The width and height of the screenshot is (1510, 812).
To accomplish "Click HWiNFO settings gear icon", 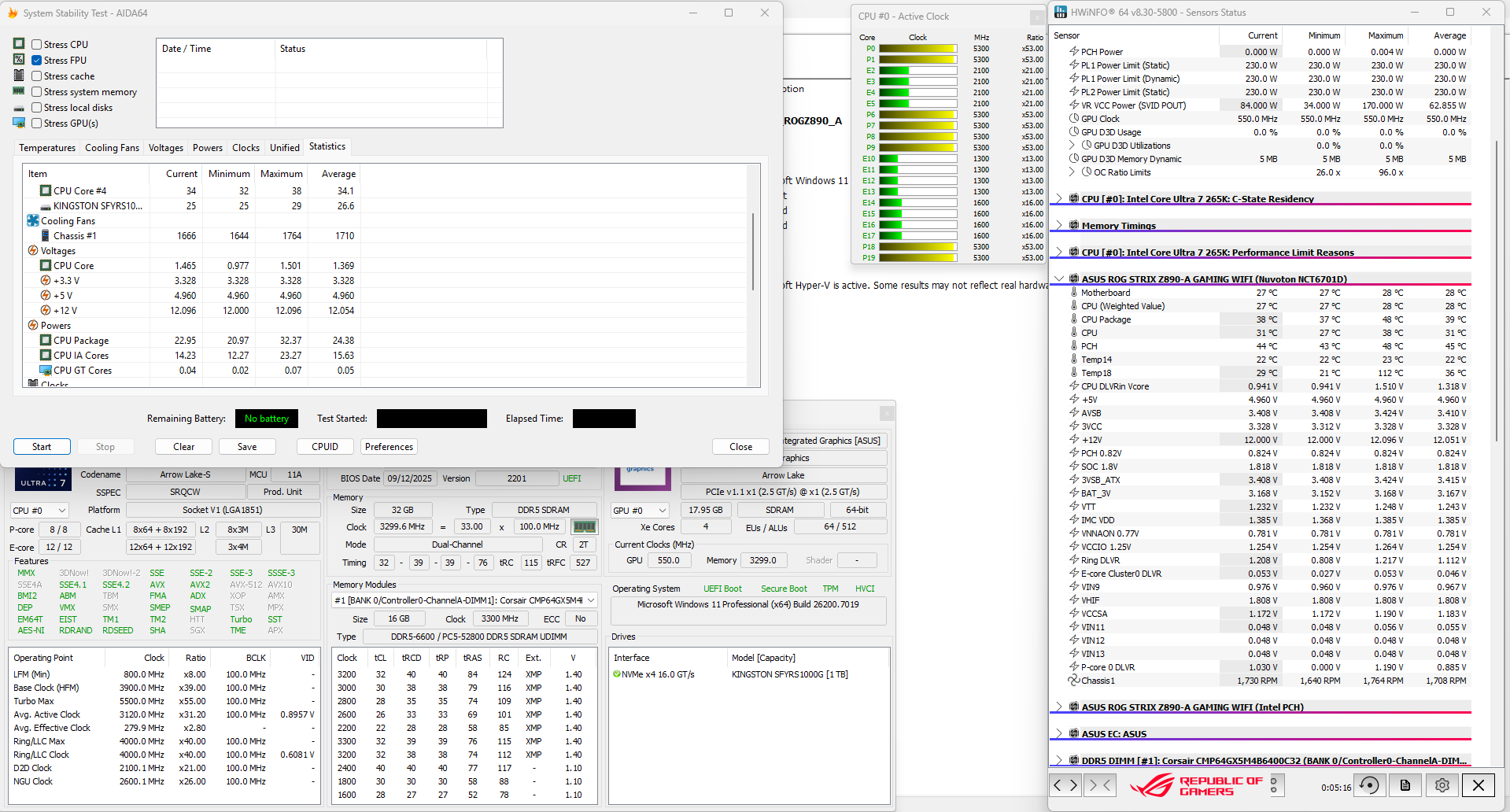I will point(1442,785).
